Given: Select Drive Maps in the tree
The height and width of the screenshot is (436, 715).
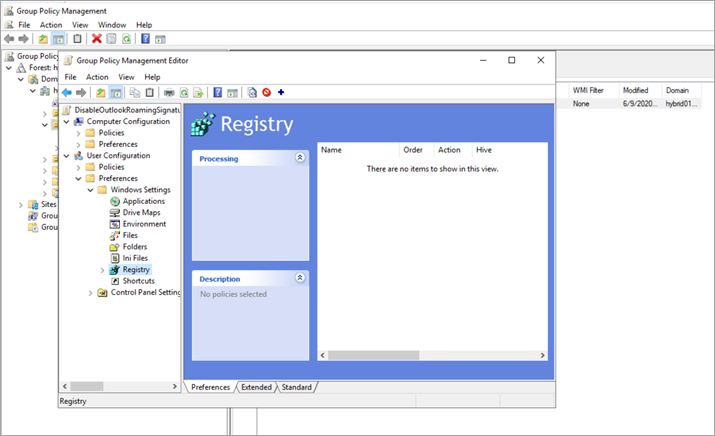Looking at the screenshot, I should 141,213.
